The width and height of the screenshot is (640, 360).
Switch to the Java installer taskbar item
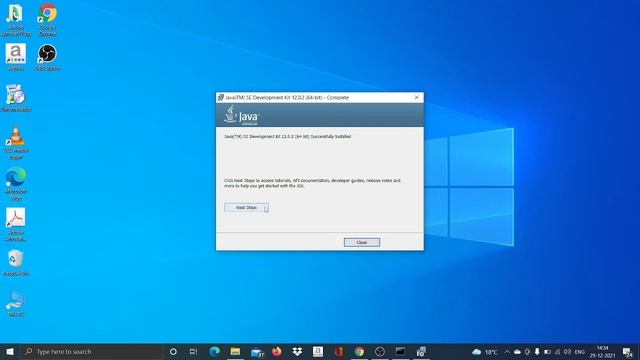421,351
